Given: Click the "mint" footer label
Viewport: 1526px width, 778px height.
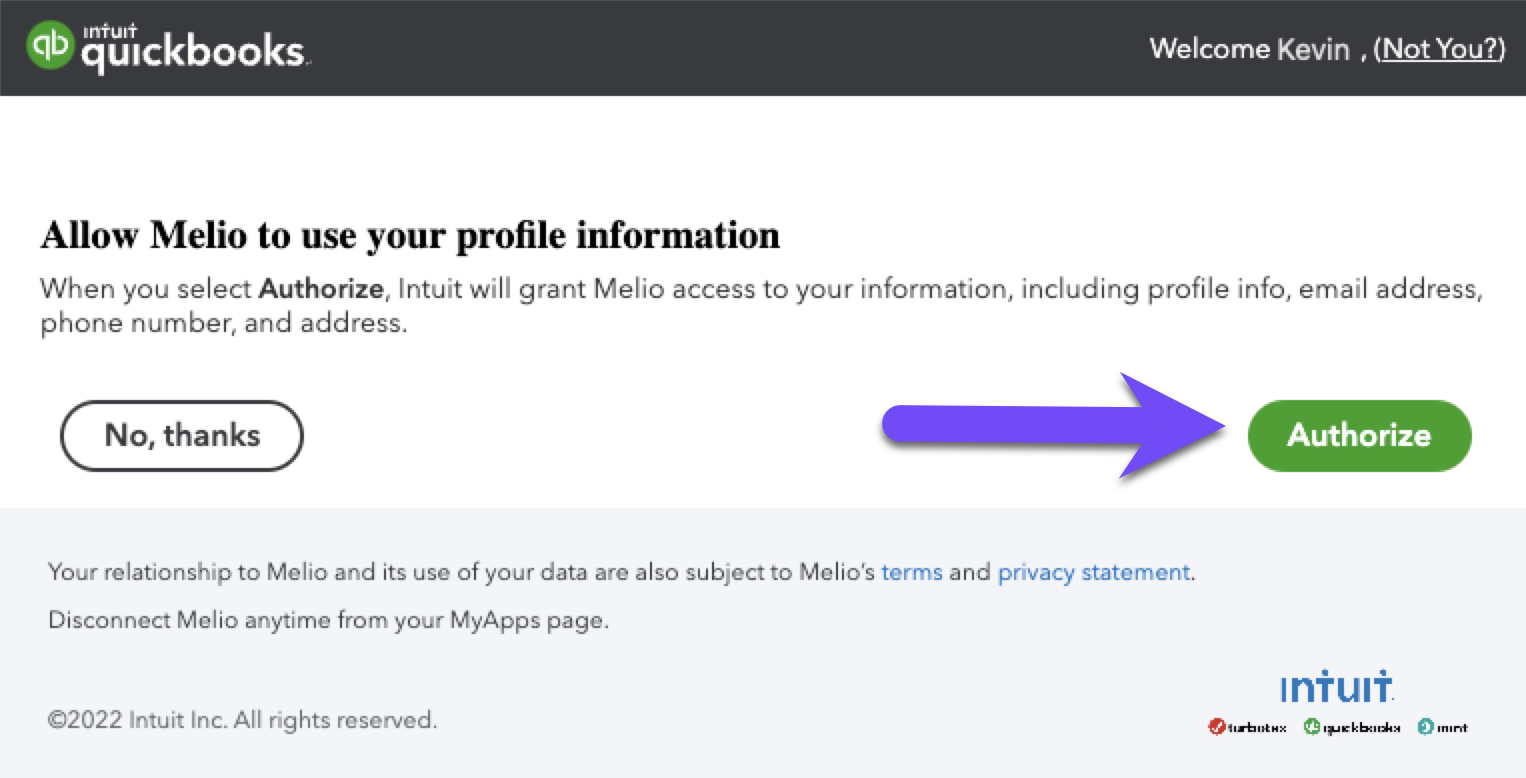Looking at the screenshot, I should (1453, 728).
